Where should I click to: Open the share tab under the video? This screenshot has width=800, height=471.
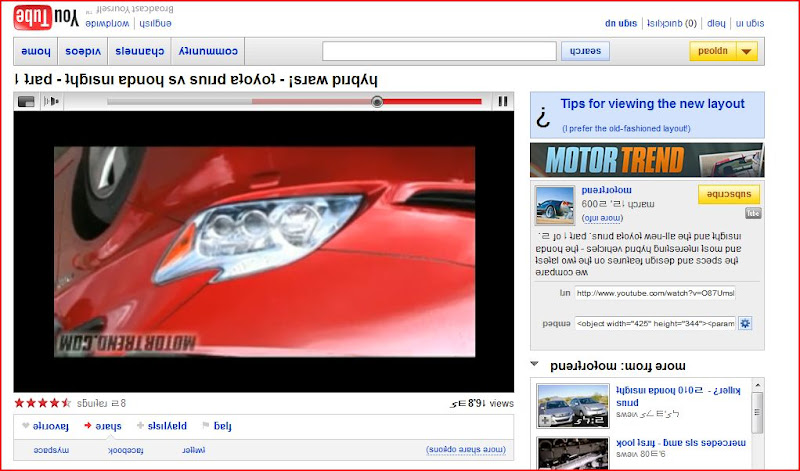click(108, 426)
